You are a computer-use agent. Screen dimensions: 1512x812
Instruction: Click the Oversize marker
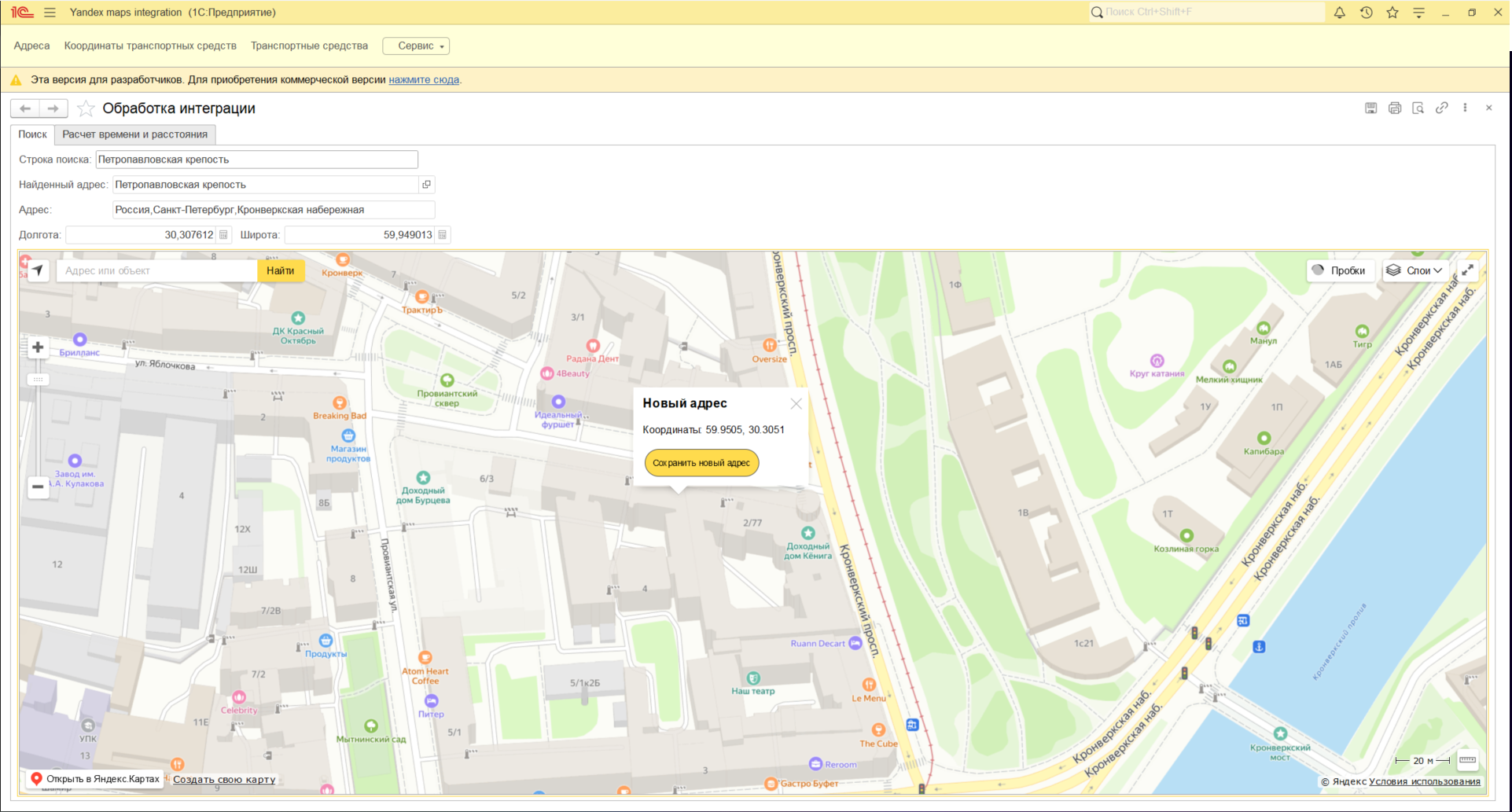pyautogui.click(x=769, y=345)
